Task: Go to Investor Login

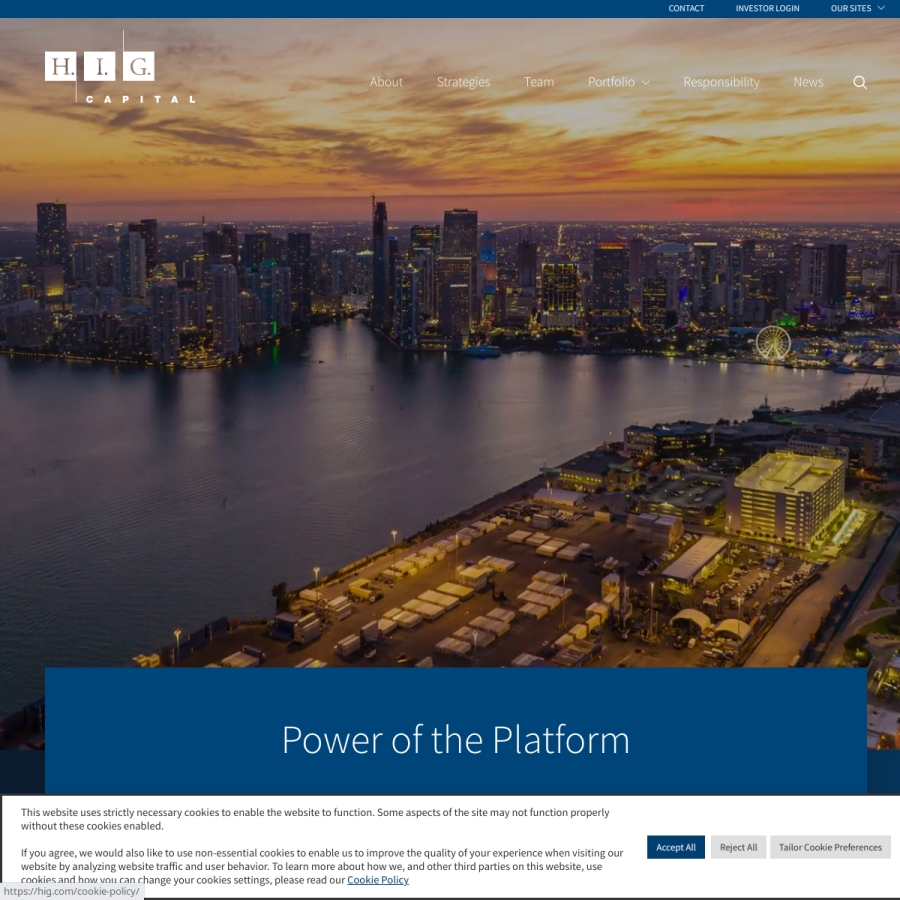Action: pos(767,9)
